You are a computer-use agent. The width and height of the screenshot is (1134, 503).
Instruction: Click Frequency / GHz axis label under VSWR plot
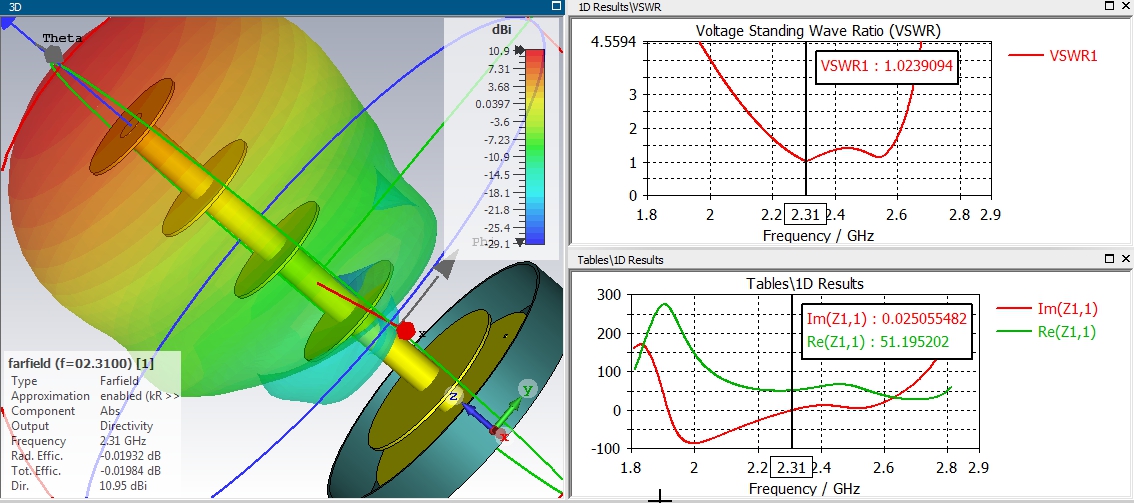point(818,236)
